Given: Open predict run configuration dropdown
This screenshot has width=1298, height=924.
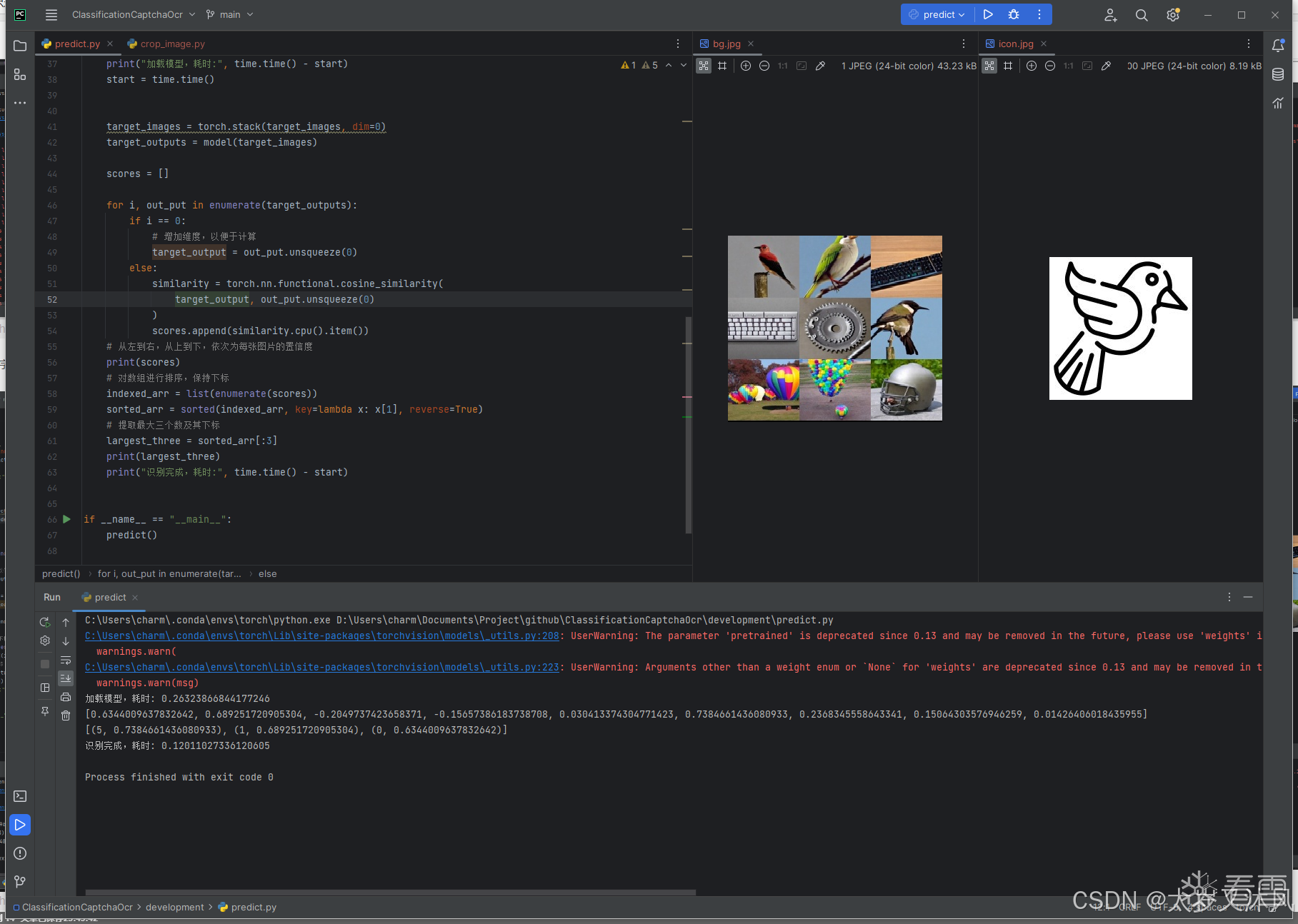Looking at the screenshot, I should tap(937, 14).
